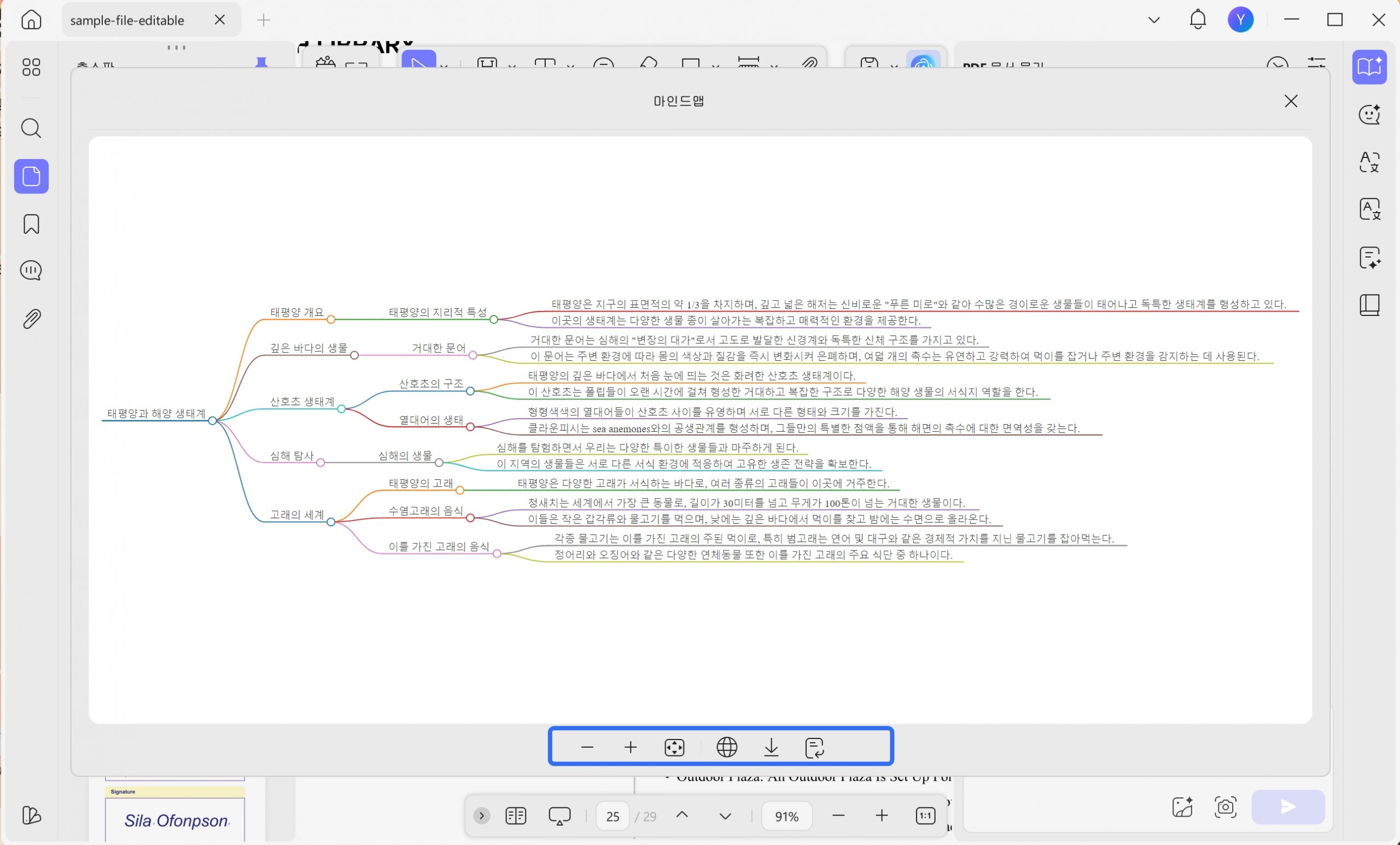
Task: Go to the next page arrow
Action: 725,816
